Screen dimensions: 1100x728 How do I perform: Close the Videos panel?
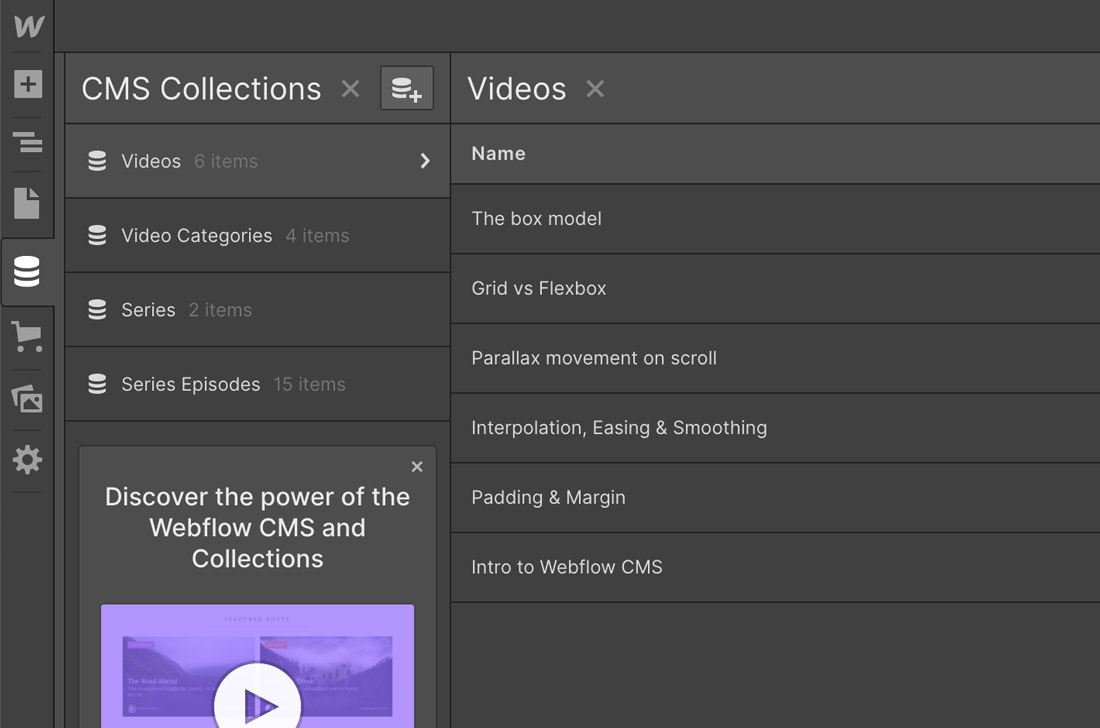coord(595,89)
